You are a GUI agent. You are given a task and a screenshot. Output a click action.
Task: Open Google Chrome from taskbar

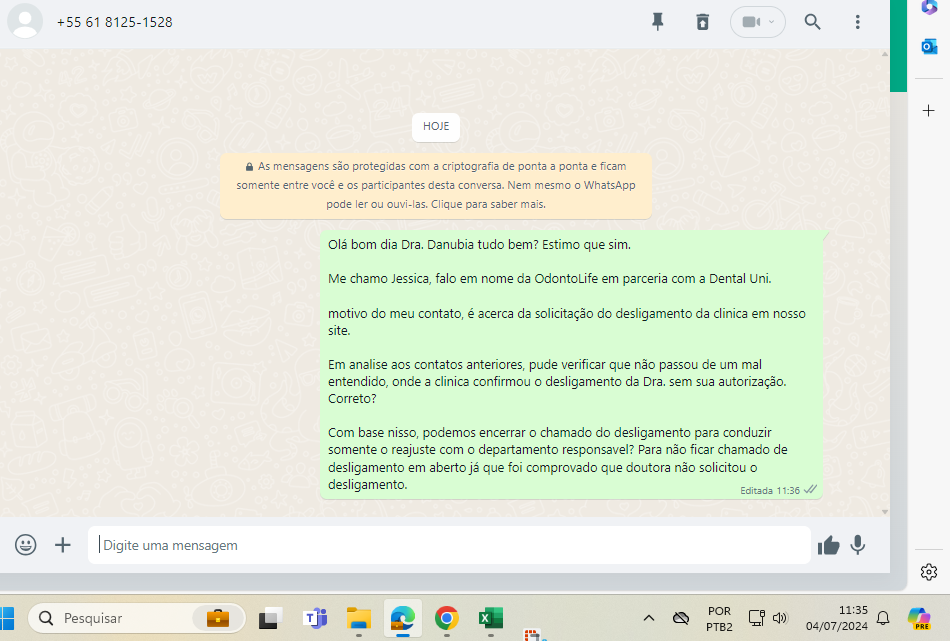[x=447, y=618]
